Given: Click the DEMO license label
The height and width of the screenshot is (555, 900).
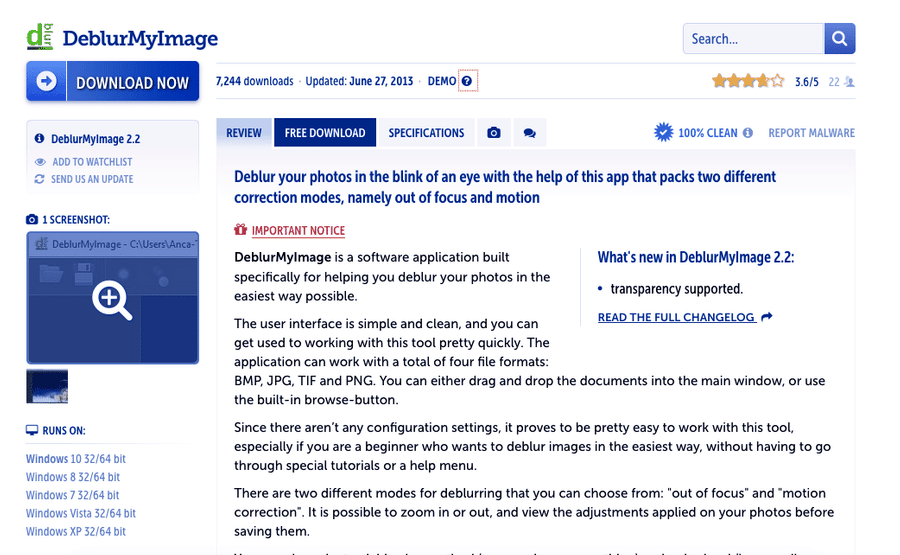Looking at the screenshot, I should (x=442, y=81).
